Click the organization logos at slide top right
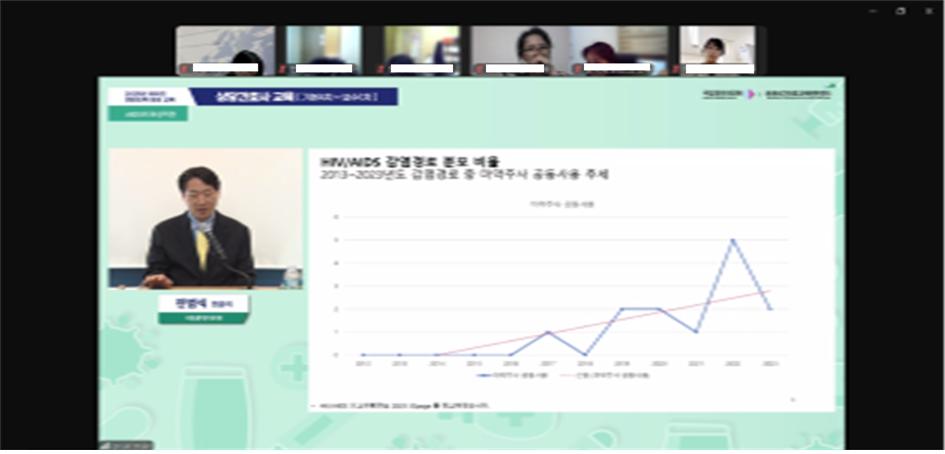Viewport: 945px width, 454px height. 767,95
